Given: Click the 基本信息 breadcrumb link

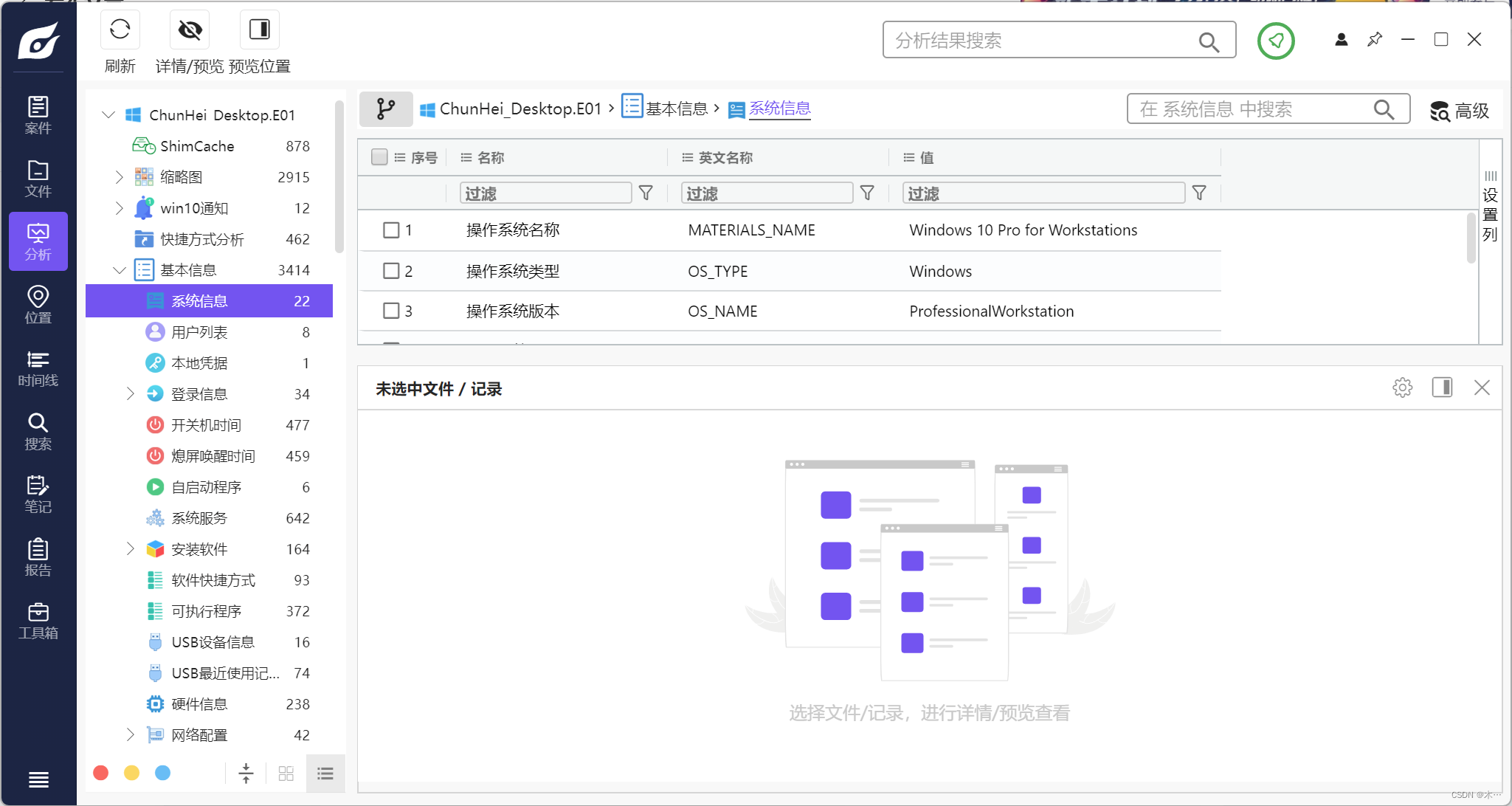Looking at the screenshot, I should (676, 109).
